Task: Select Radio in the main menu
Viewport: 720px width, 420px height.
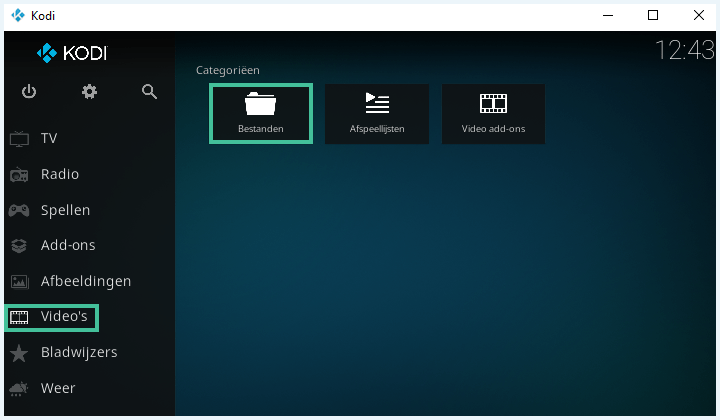Action: click(x=60, y=174)
